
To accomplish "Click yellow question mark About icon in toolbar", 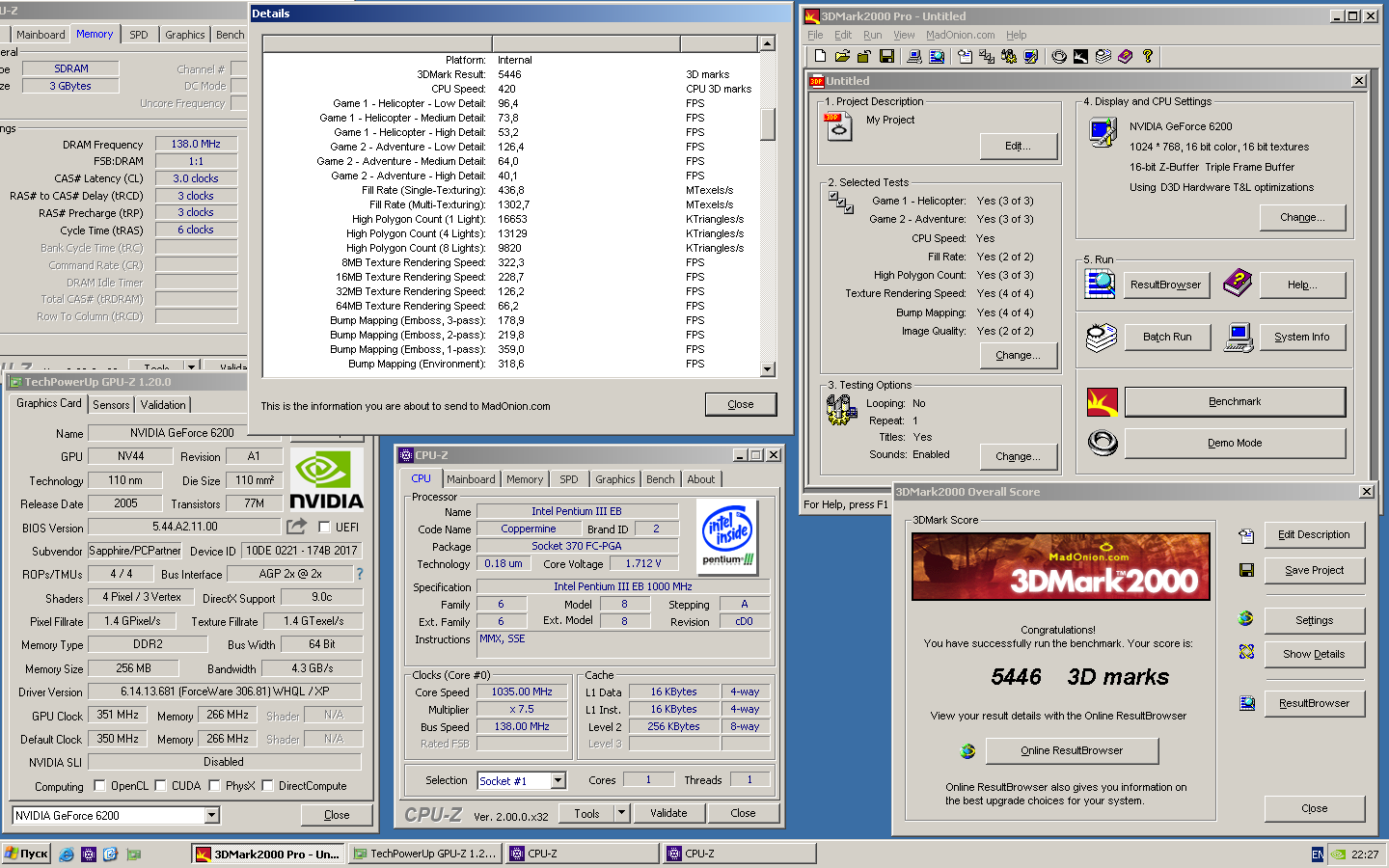I will [x=1148, y=56].
